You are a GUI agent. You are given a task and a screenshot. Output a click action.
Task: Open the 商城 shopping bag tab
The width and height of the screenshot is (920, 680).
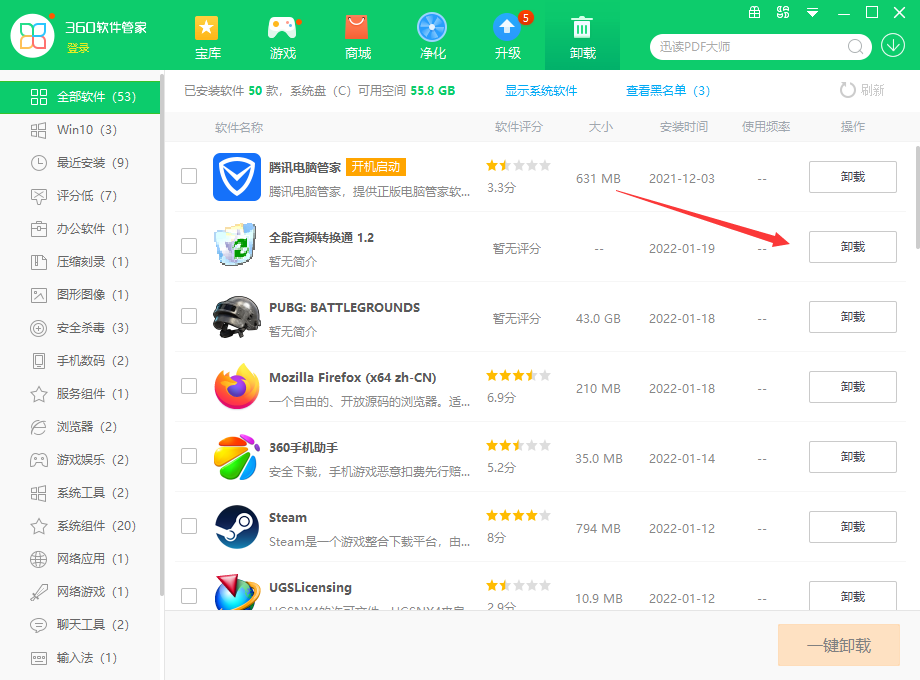(357, 38)
